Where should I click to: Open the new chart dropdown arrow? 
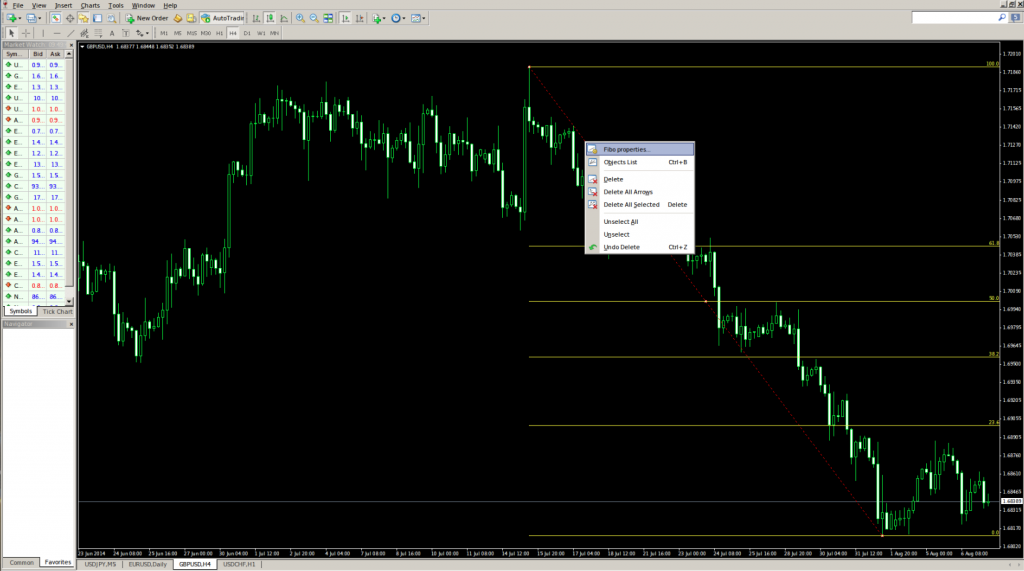[x=20, y=18]
